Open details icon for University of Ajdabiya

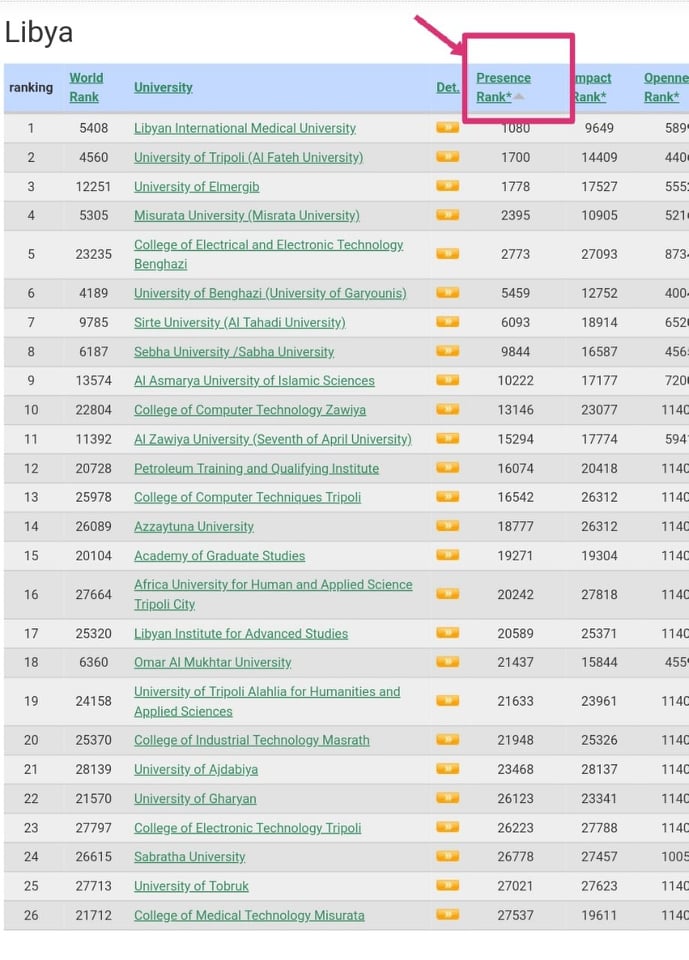pos(448,769)
